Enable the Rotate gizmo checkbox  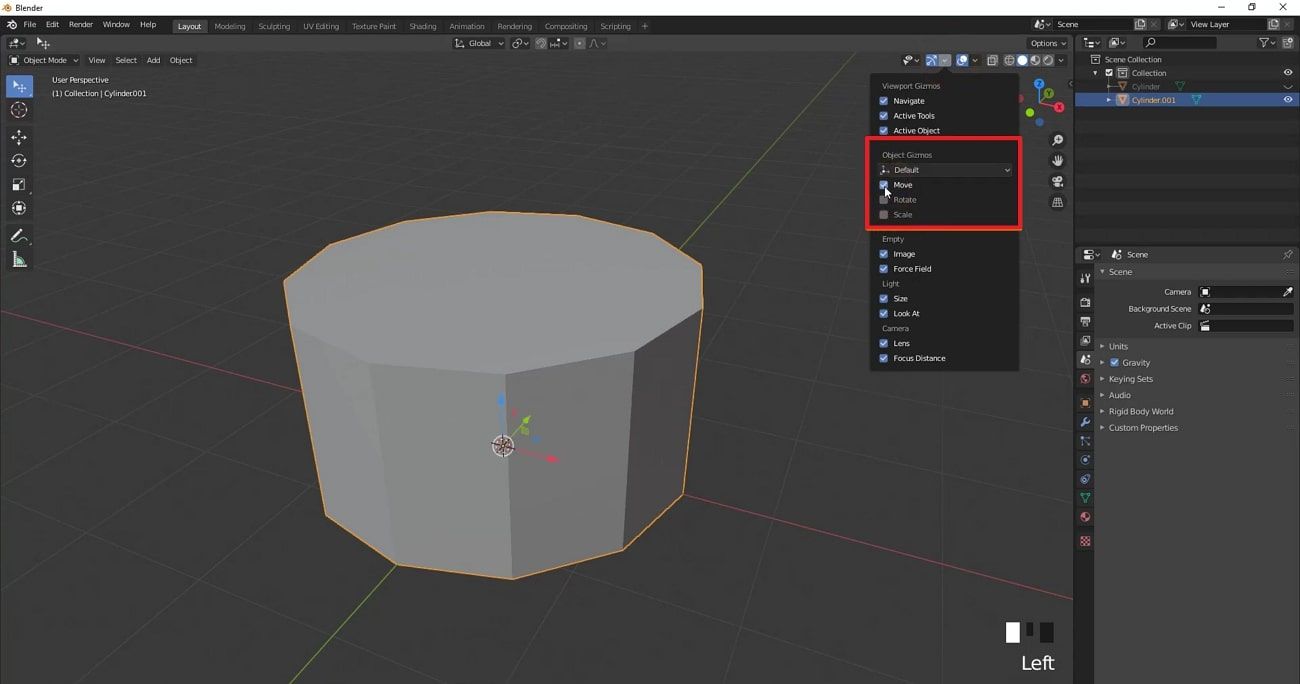pyautogui.click(x=883, y=199)
